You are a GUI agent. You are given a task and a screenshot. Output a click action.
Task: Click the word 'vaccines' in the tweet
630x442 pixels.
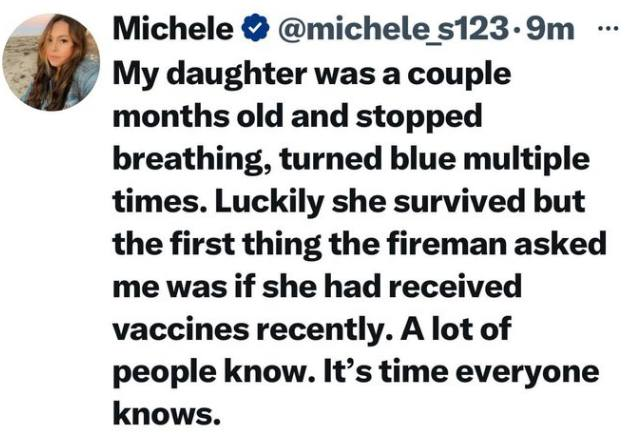click(x=180, y=330)
